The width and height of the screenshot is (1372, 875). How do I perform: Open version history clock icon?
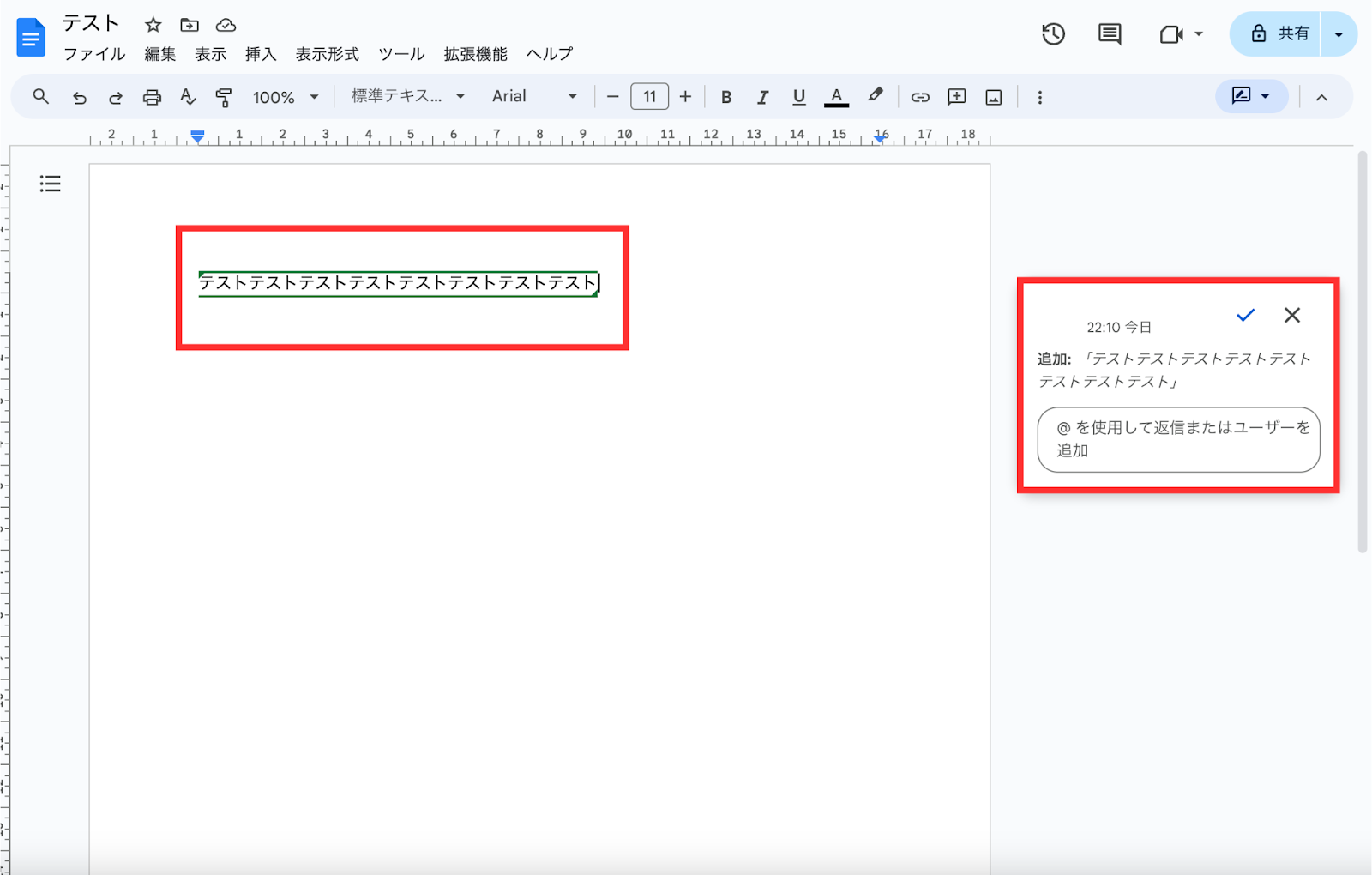tap(1053, 34)
